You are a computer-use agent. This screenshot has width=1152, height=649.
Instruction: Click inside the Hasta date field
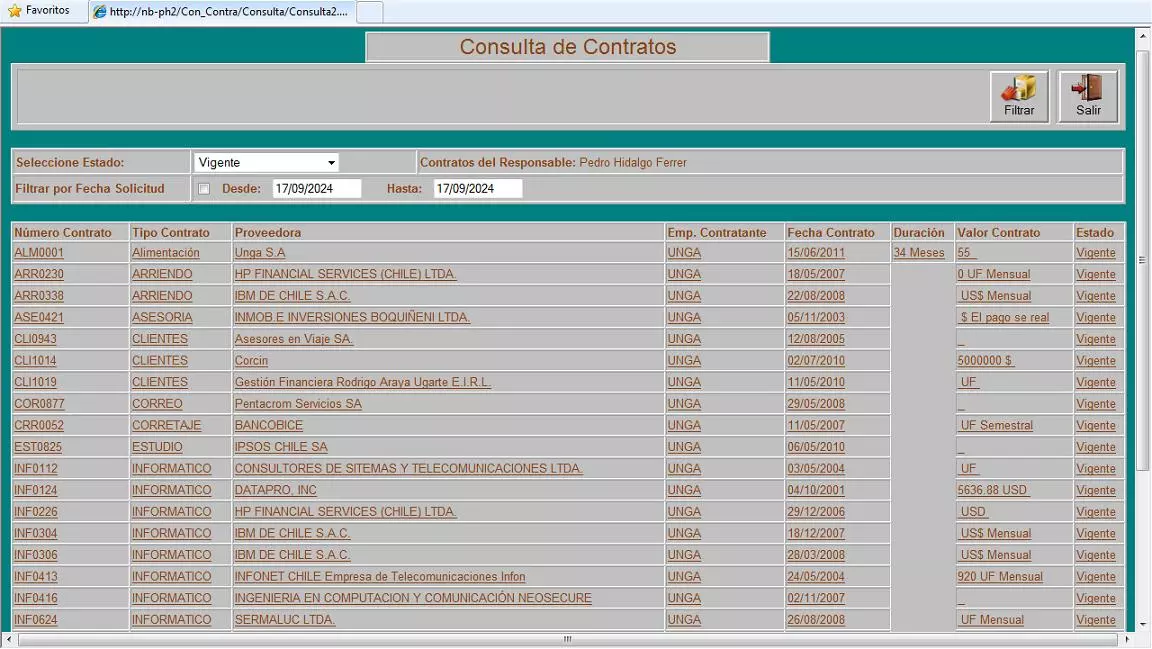[x=477, y=188]
